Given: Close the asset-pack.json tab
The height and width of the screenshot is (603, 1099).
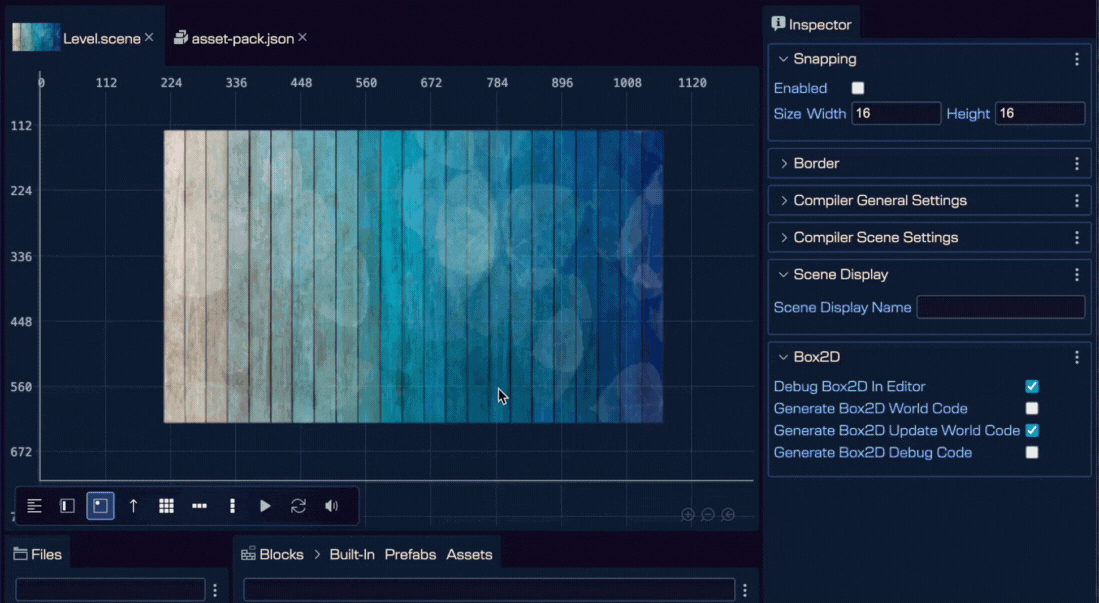Looking at the screenshot, I should [x=302, y=37].
